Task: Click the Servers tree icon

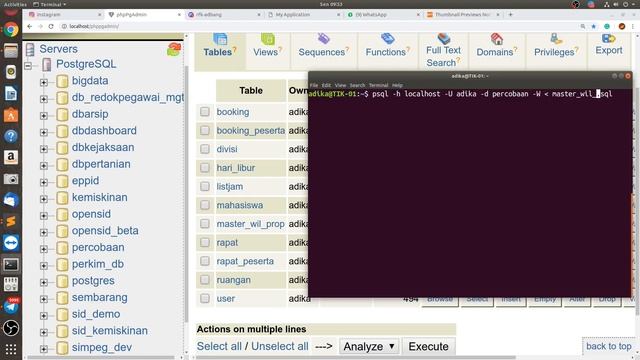Action: (30, 49)
